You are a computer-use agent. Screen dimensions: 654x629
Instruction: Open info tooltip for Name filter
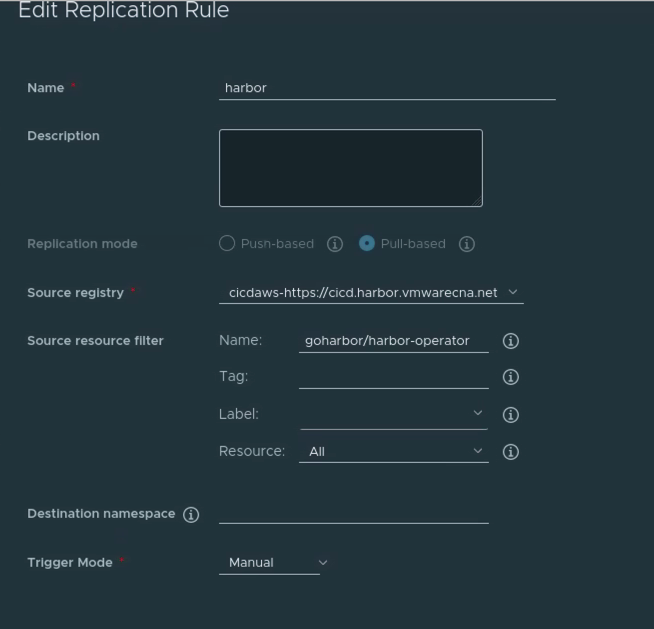point(511,341)
